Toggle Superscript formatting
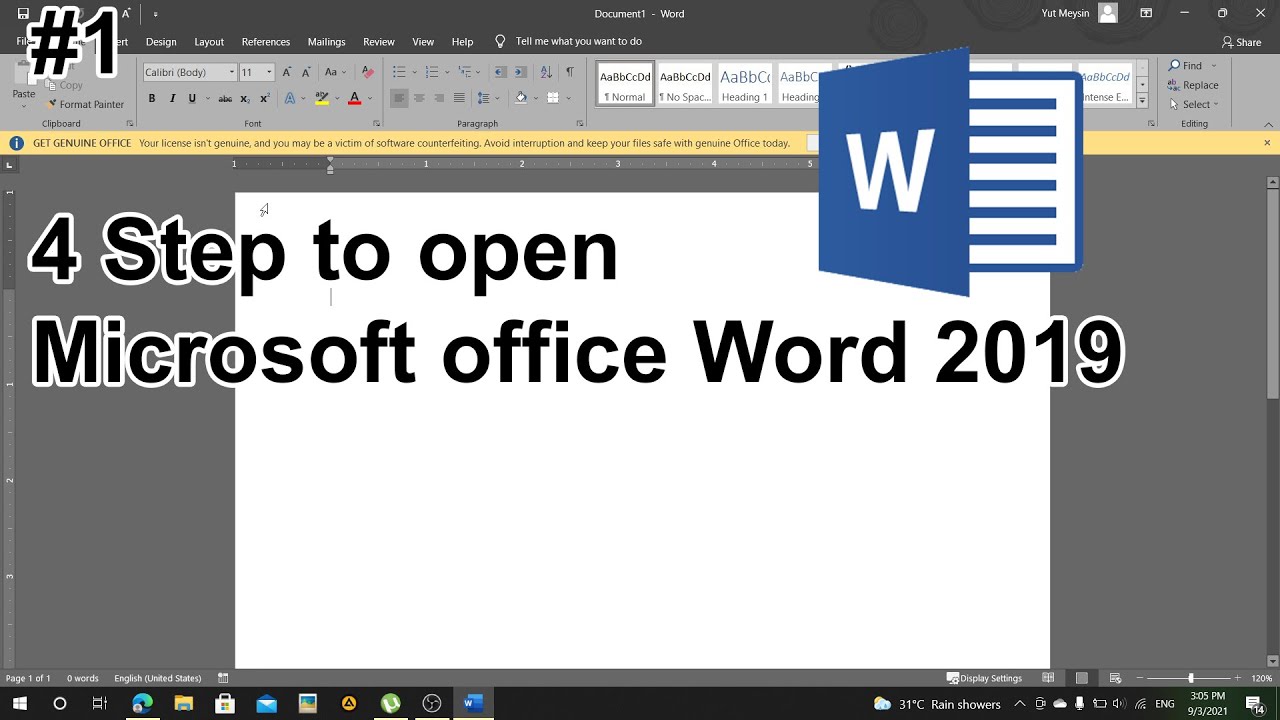Screen dimensions: 1280x720 pyautogui.click(x=264, y=98)
